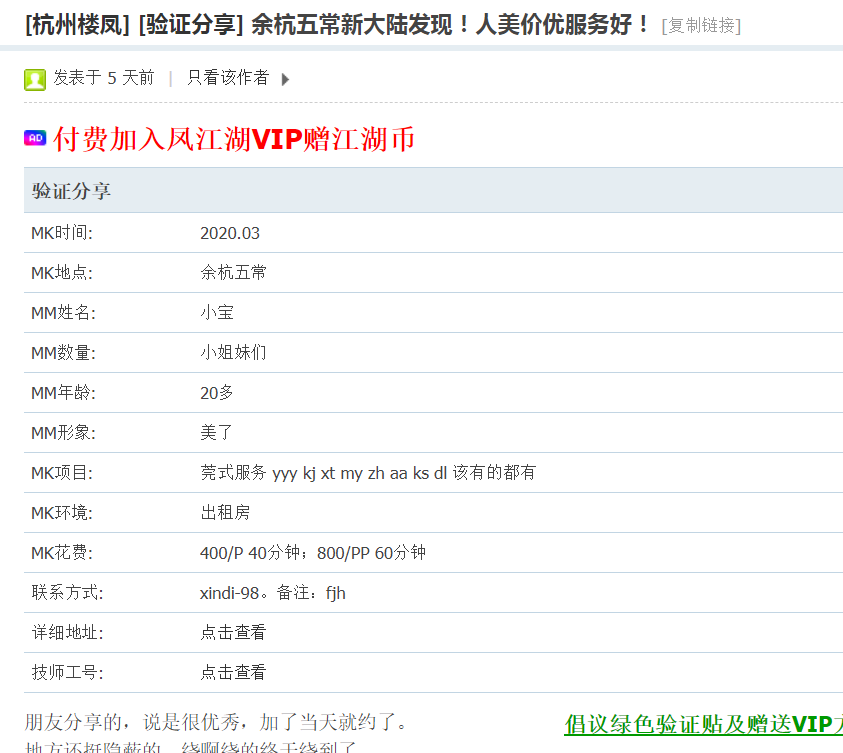The height and width of the screenshot is (753, 843).
Task: Click the 联系方式 row label
Action: coord(67,593)
